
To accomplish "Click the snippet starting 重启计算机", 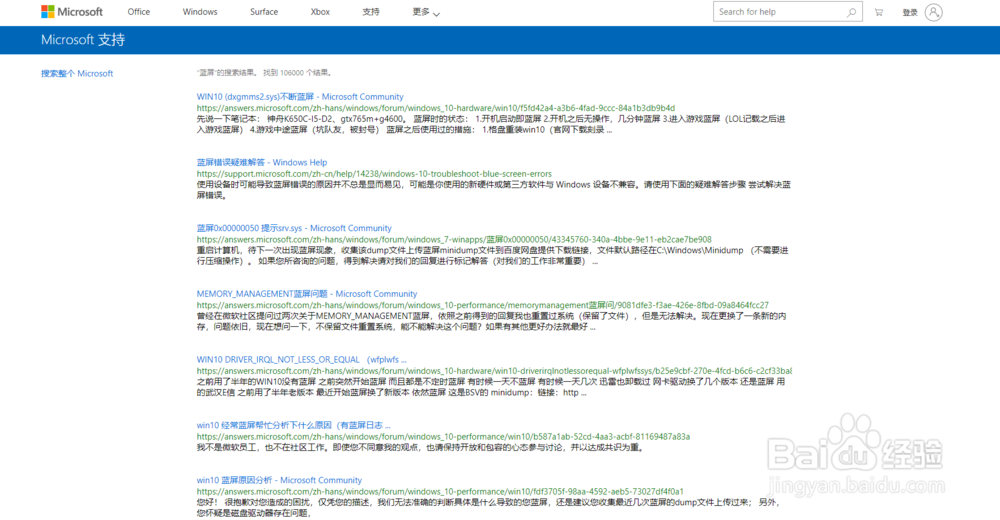I will pos(492,255).
